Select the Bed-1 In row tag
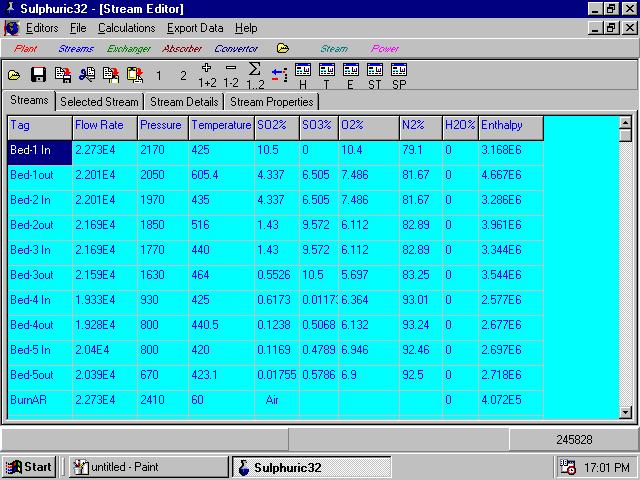 pyautogui.click(x=40, y=153)
